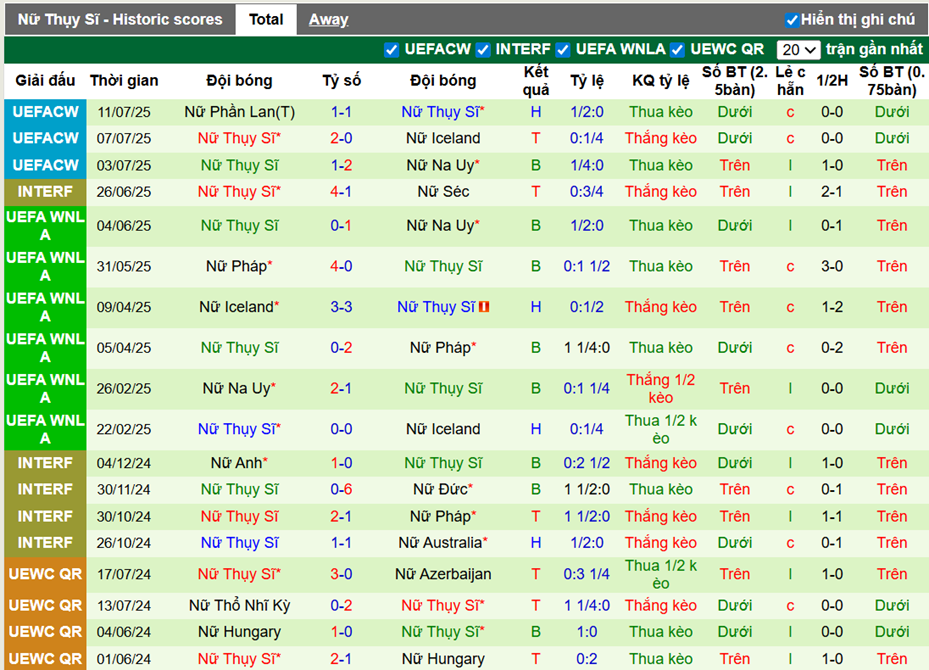This screenshot has height=670, width=929.
Task: Click the 0-2 score against Nữ Thổ Nhĩ Kỳ
Action: (341, 605)
